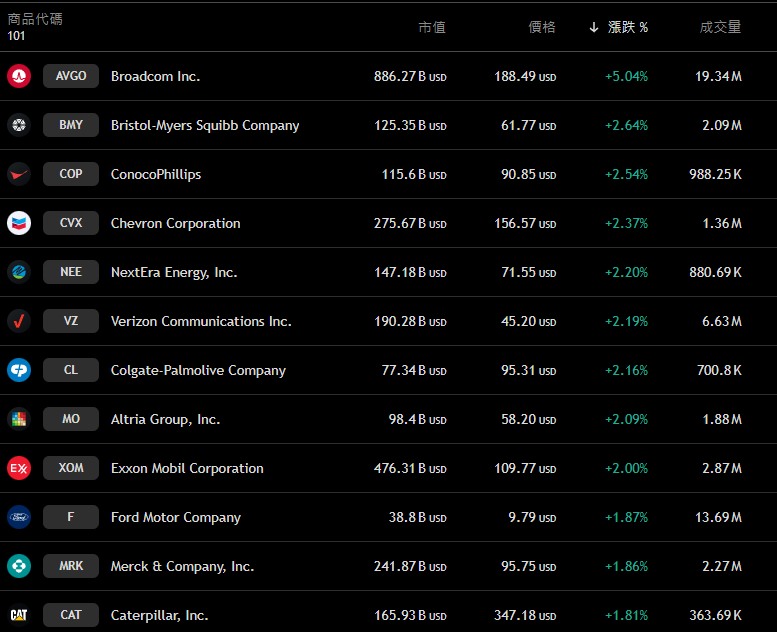Sort the list by 市值 column

[432, 27]
